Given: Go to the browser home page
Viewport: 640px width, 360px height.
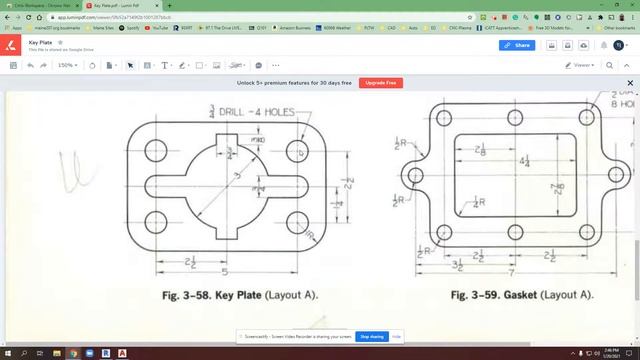Looking at the screenshot, I should click(x=39, y=18).
